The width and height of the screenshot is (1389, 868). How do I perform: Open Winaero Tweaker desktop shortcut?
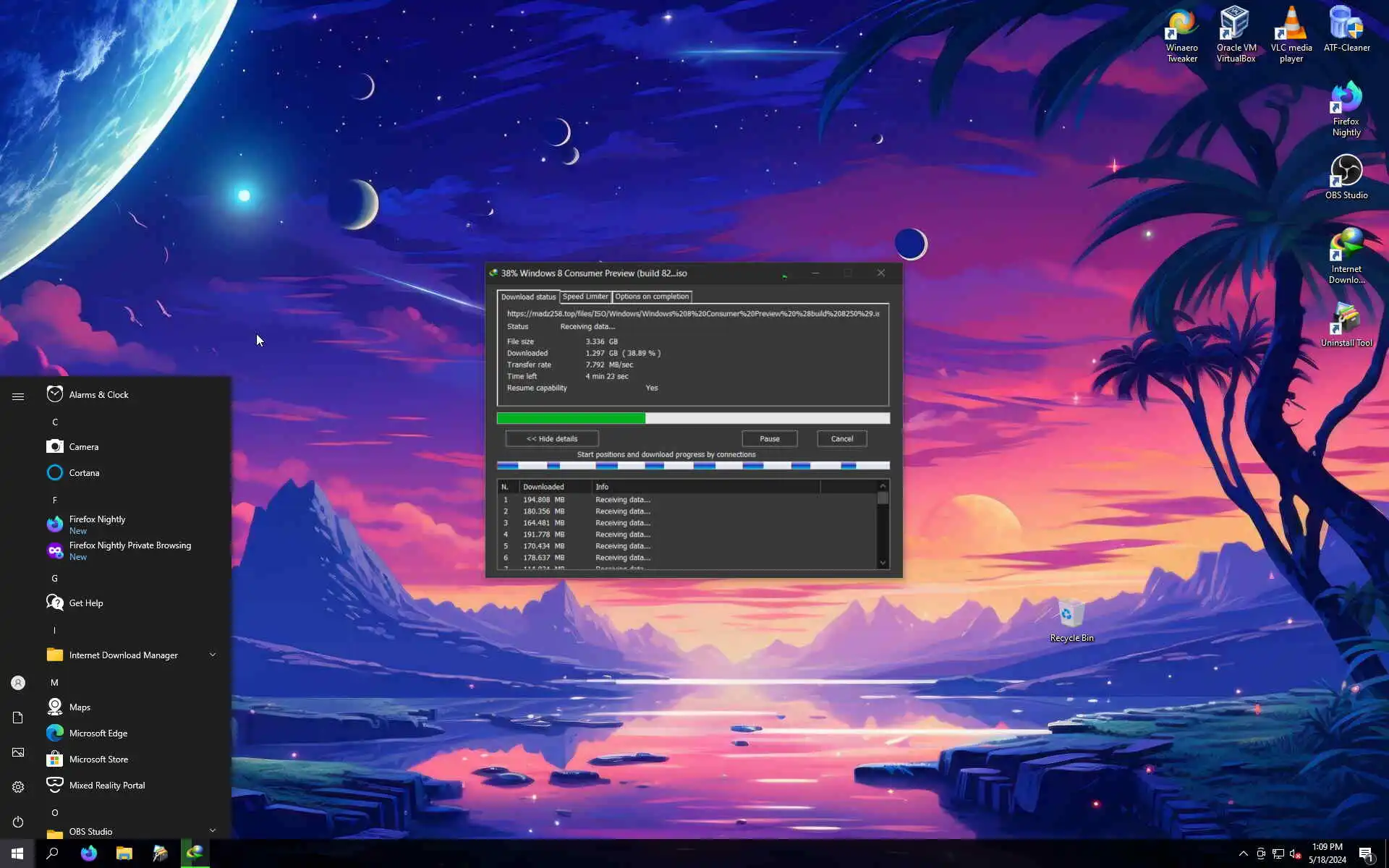pos(1181,34)
